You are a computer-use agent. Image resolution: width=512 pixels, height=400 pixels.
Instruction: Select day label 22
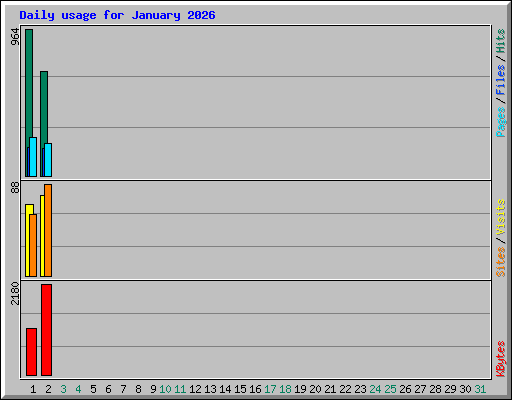(x=345, y=389)
